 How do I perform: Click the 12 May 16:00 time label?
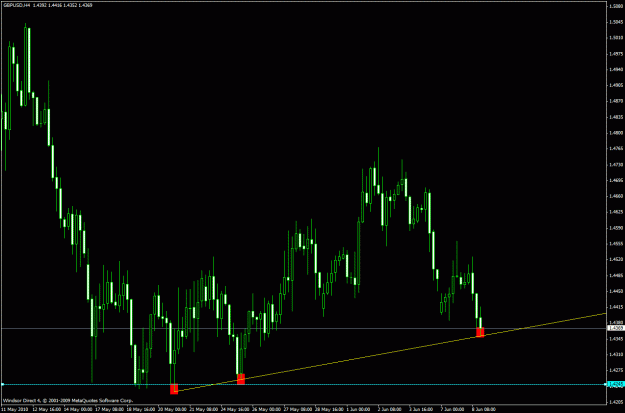[47, 409]
